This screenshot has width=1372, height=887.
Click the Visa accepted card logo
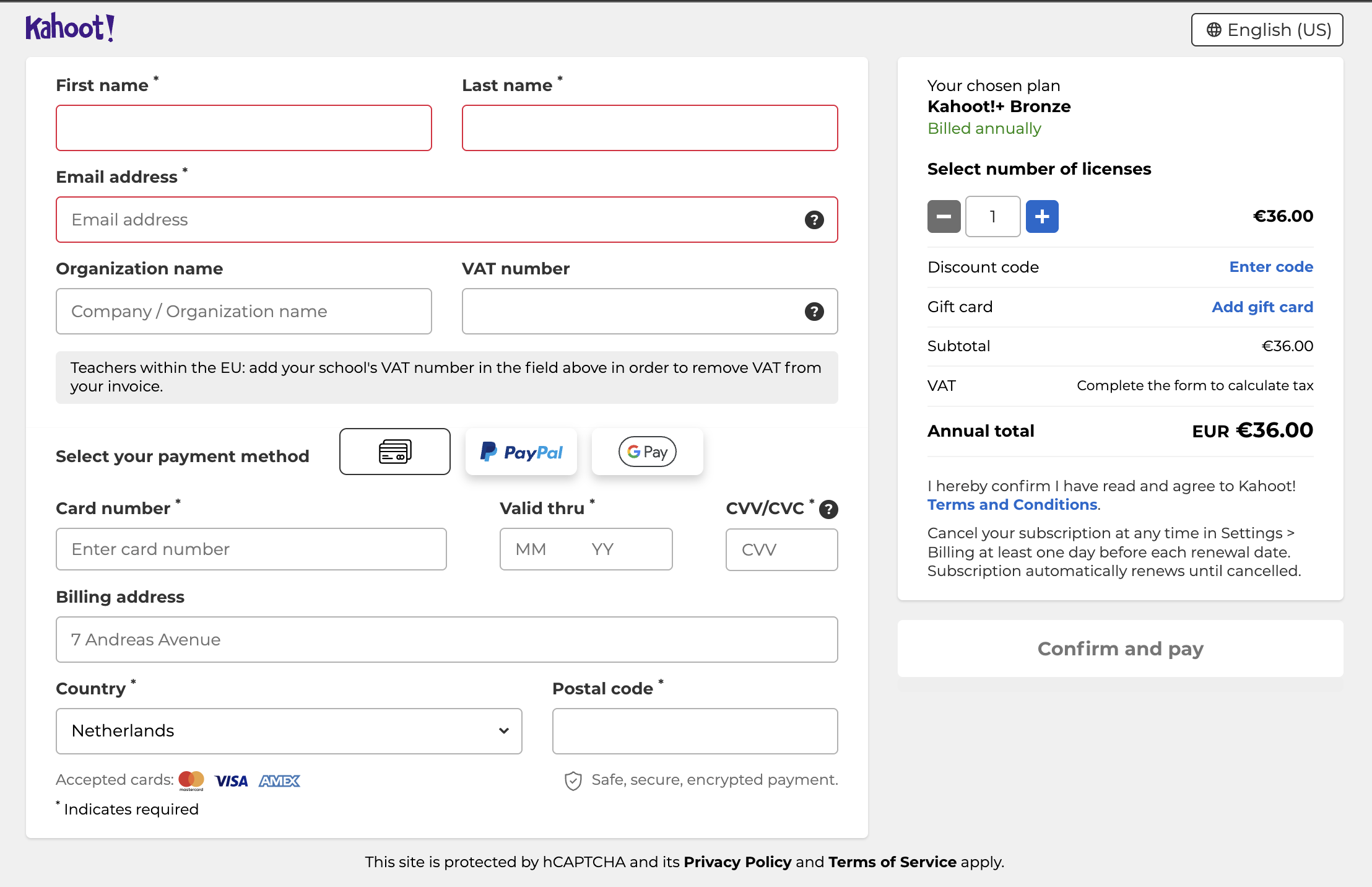click(x=232, y=781)
